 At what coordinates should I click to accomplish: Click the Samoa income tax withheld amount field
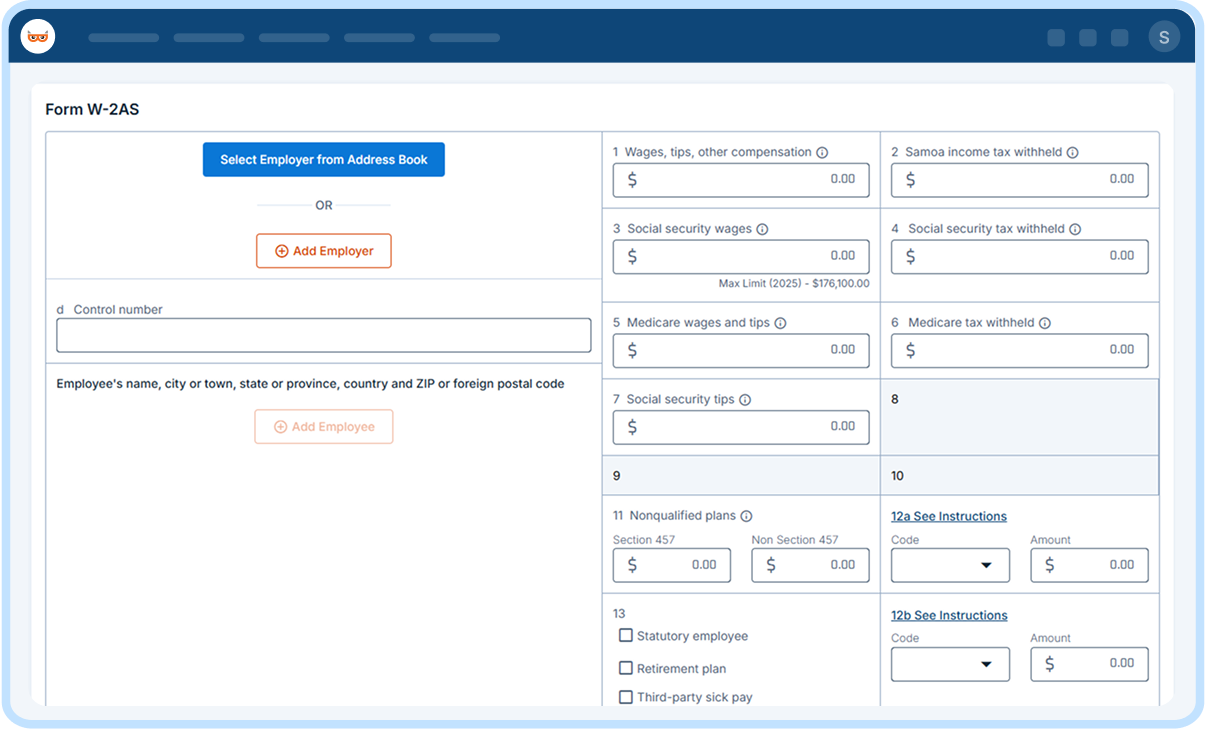[1020, 180]
